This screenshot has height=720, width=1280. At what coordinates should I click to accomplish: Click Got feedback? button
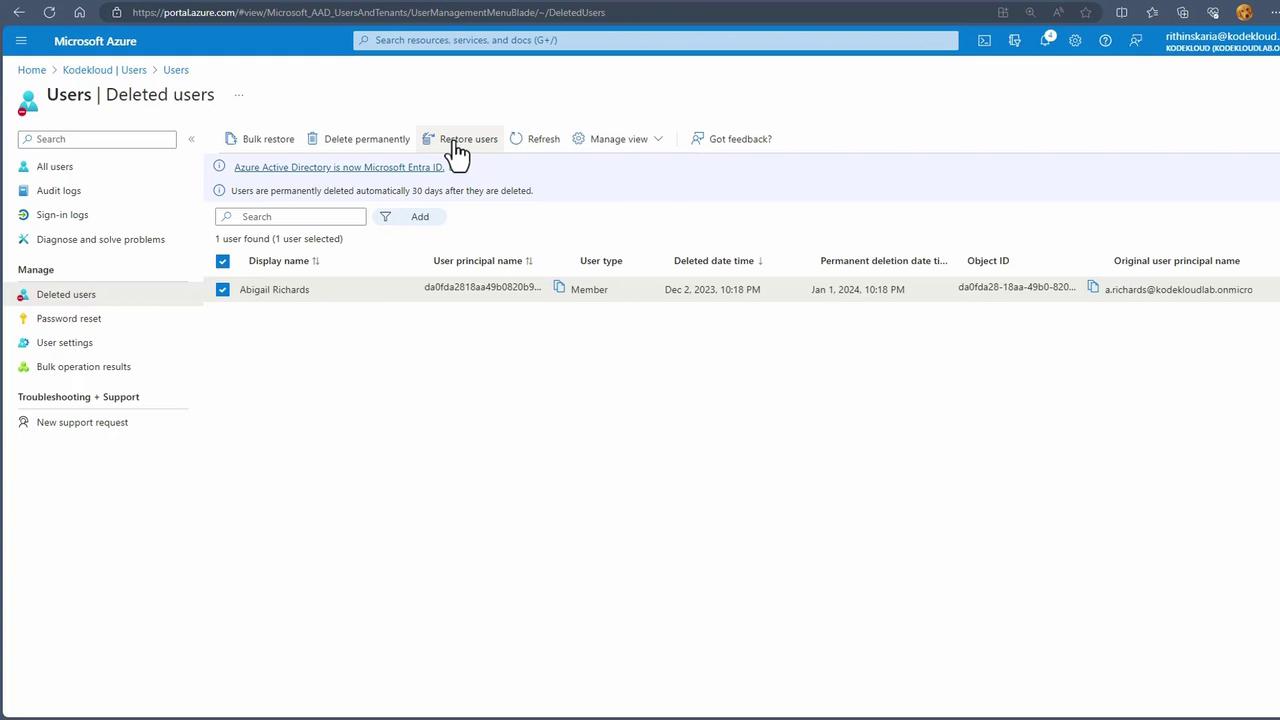(732, 139)
